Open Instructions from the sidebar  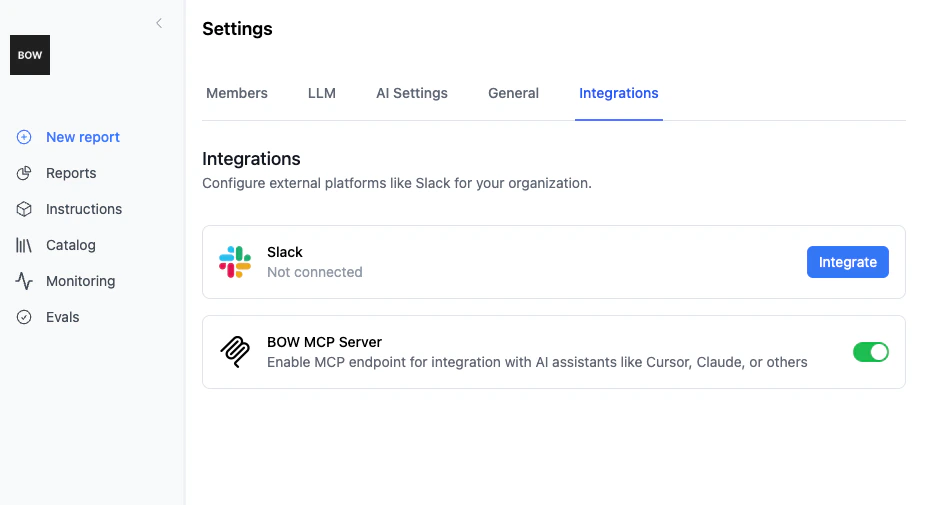point(84,209)
